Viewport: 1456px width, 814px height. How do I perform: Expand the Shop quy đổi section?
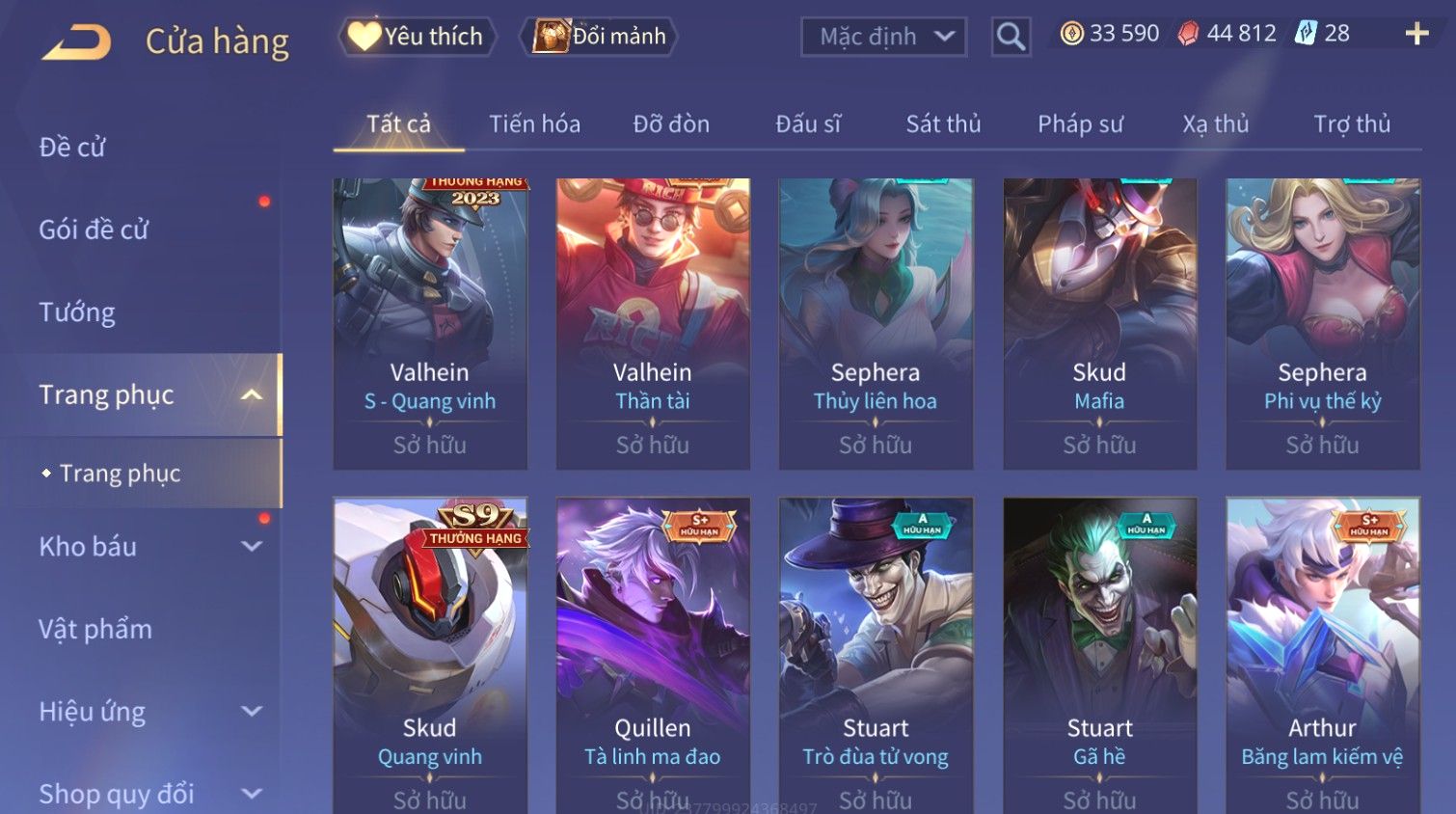(x=251, y=794)
